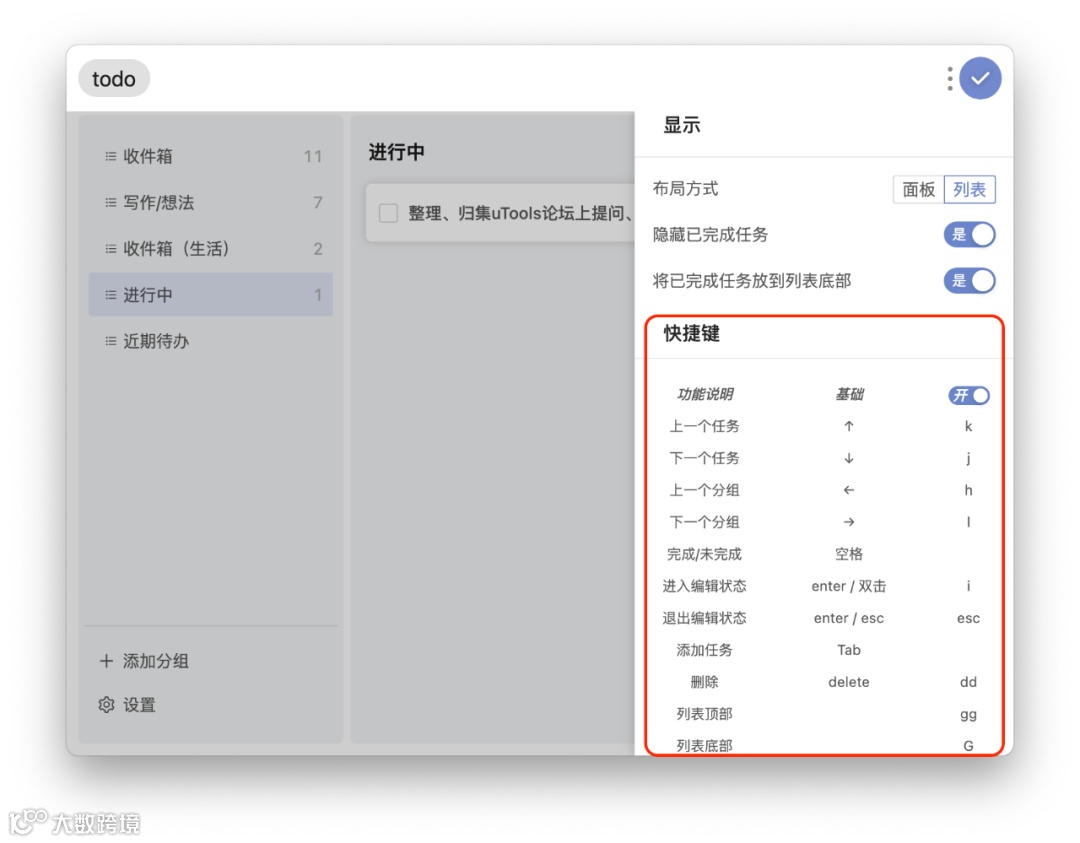Click the 空格 key value

coord(849,554)
